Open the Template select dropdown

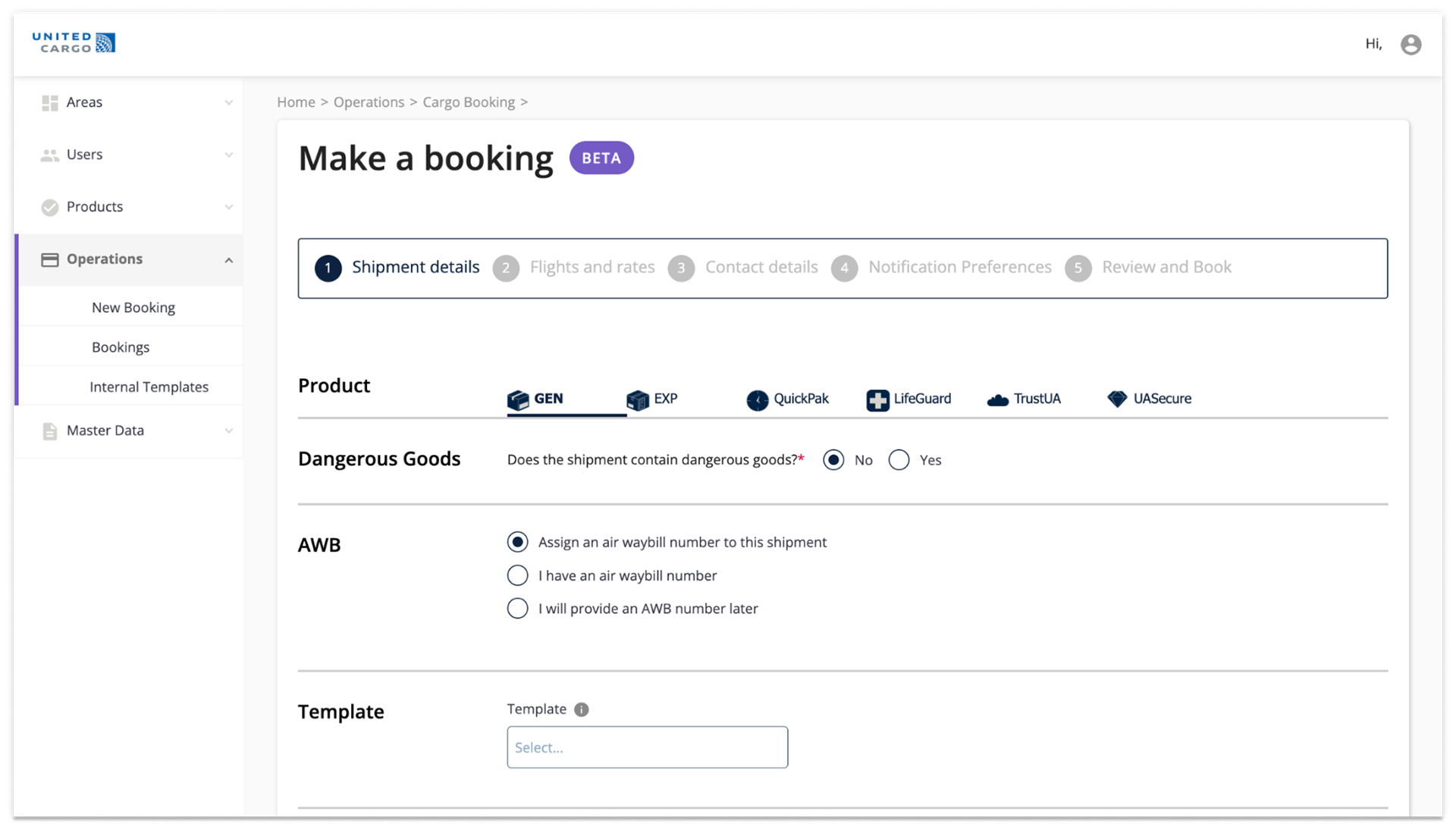coord(648,747)
